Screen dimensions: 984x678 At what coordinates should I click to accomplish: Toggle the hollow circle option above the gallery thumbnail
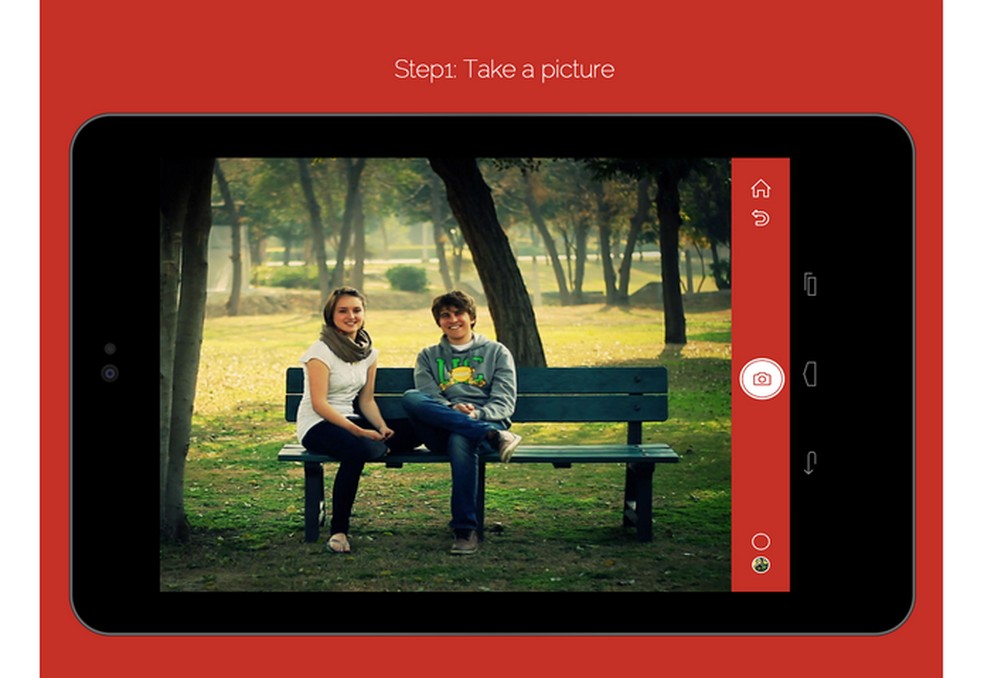click(761, 539)
